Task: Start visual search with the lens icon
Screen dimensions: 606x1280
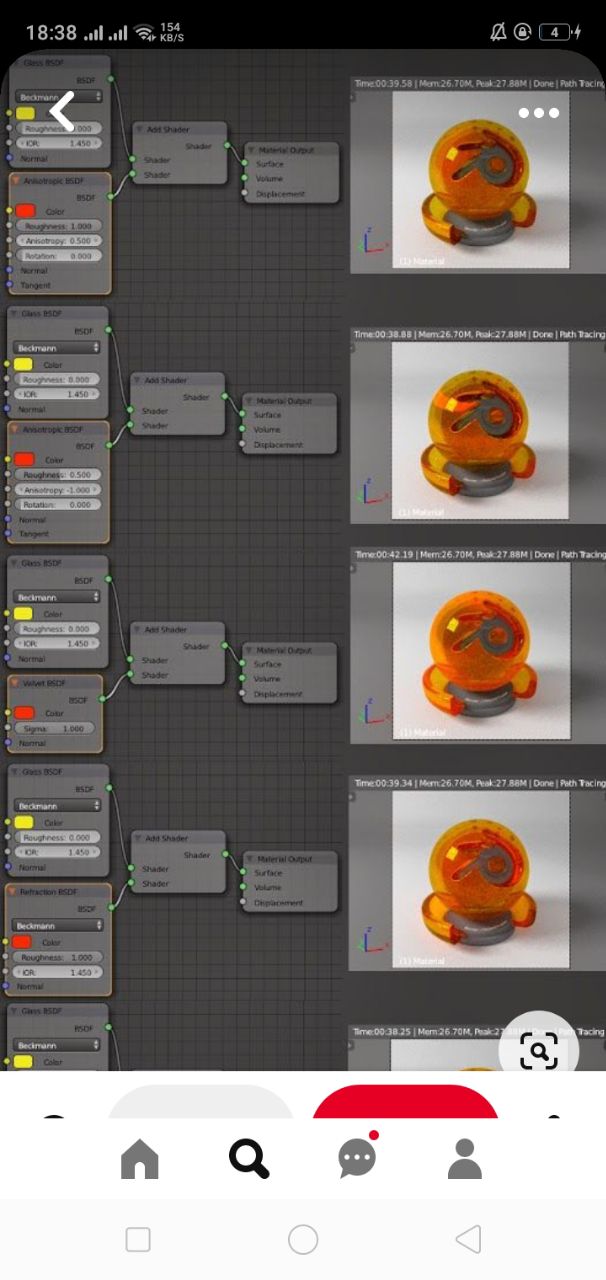Action: click(x=539, y=1051)
